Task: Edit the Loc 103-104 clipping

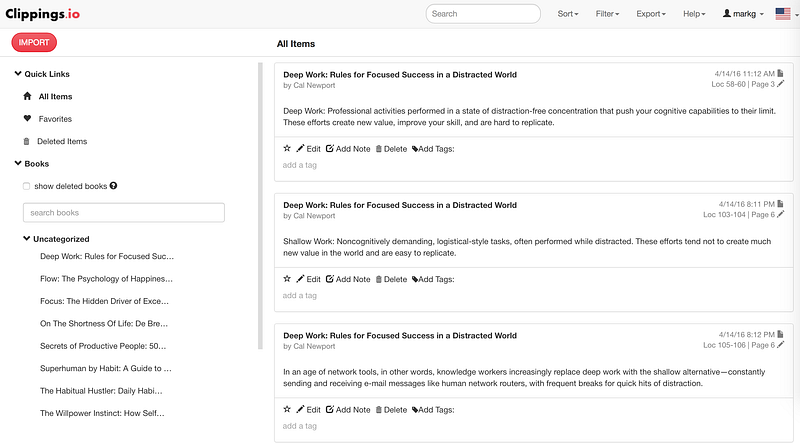Action: (x=309, y=280)
